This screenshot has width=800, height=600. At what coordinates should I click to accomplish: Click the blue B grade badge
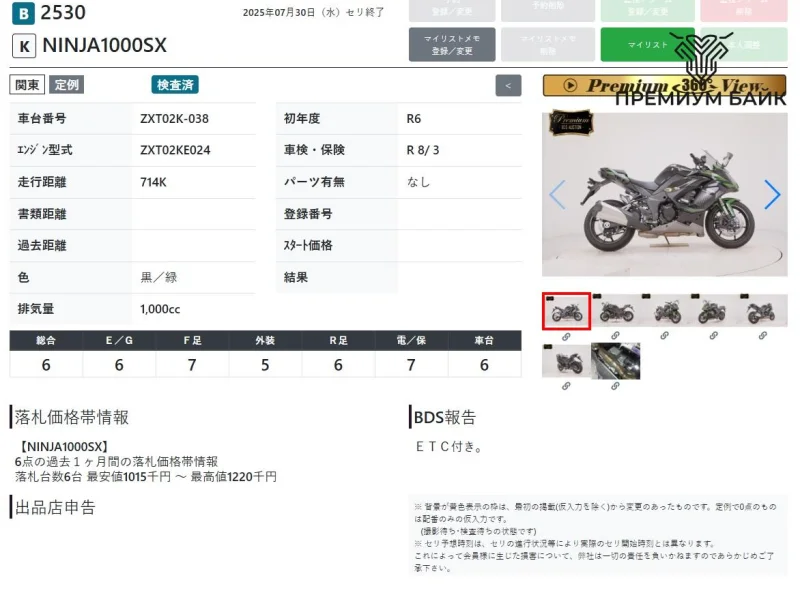tap(24, 14)
